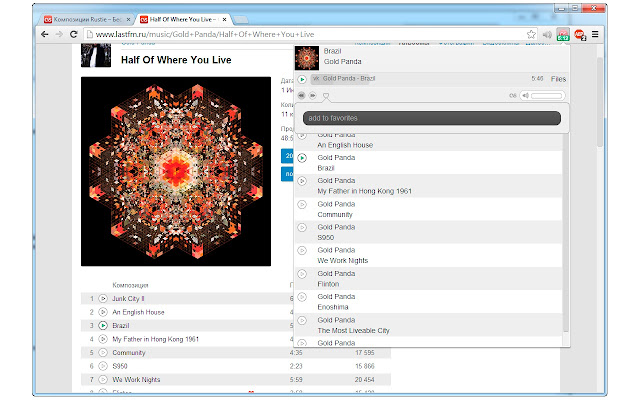This screenshot has height=400, width=640.
Task: Click the browser forward arrow
Action: coord(59,34)
